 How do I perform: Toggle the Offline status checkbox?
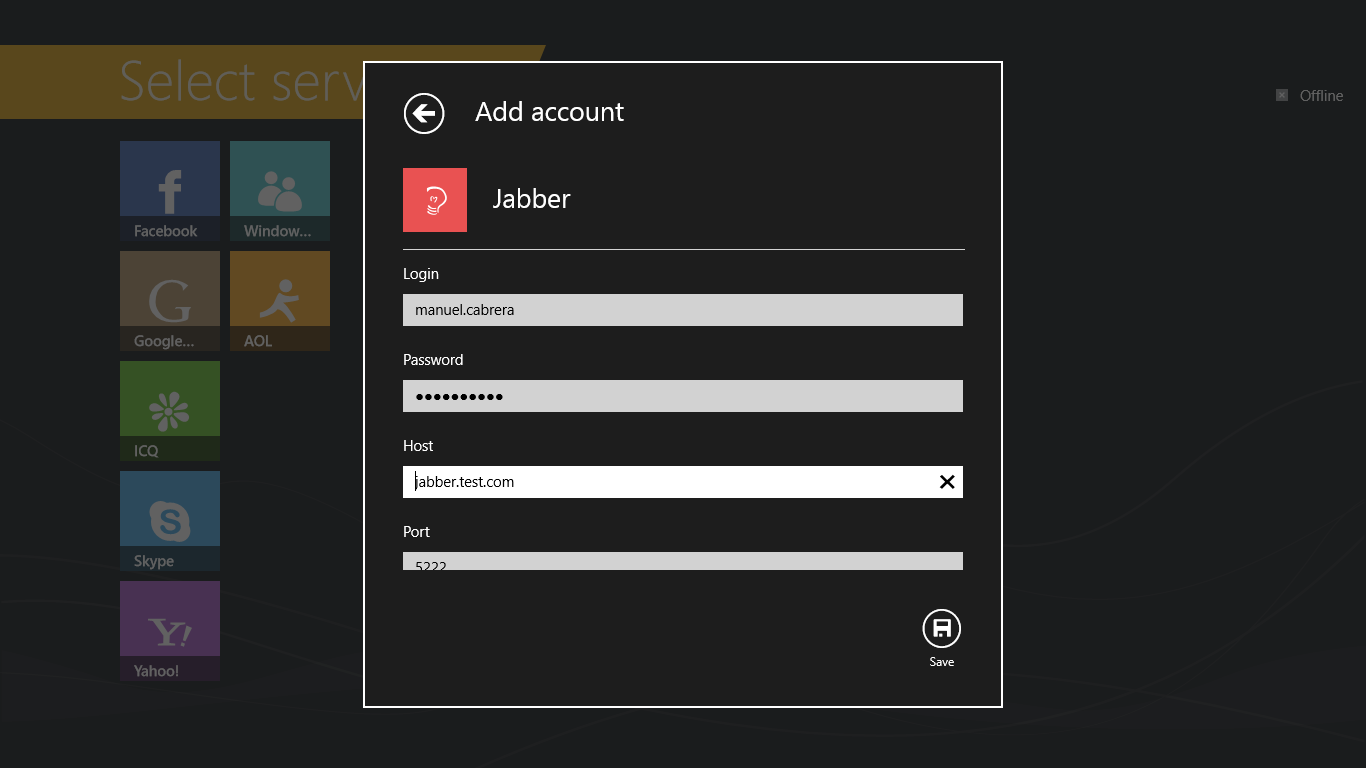1282,95
